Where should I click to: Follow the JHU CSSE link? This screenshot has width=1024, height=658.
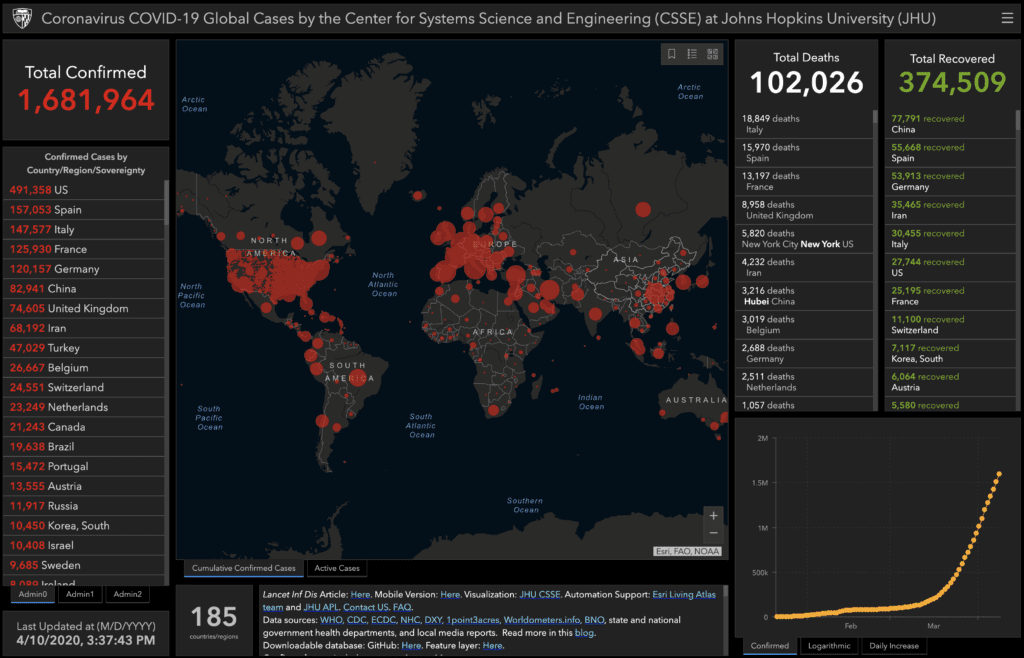tap(539, 595)
